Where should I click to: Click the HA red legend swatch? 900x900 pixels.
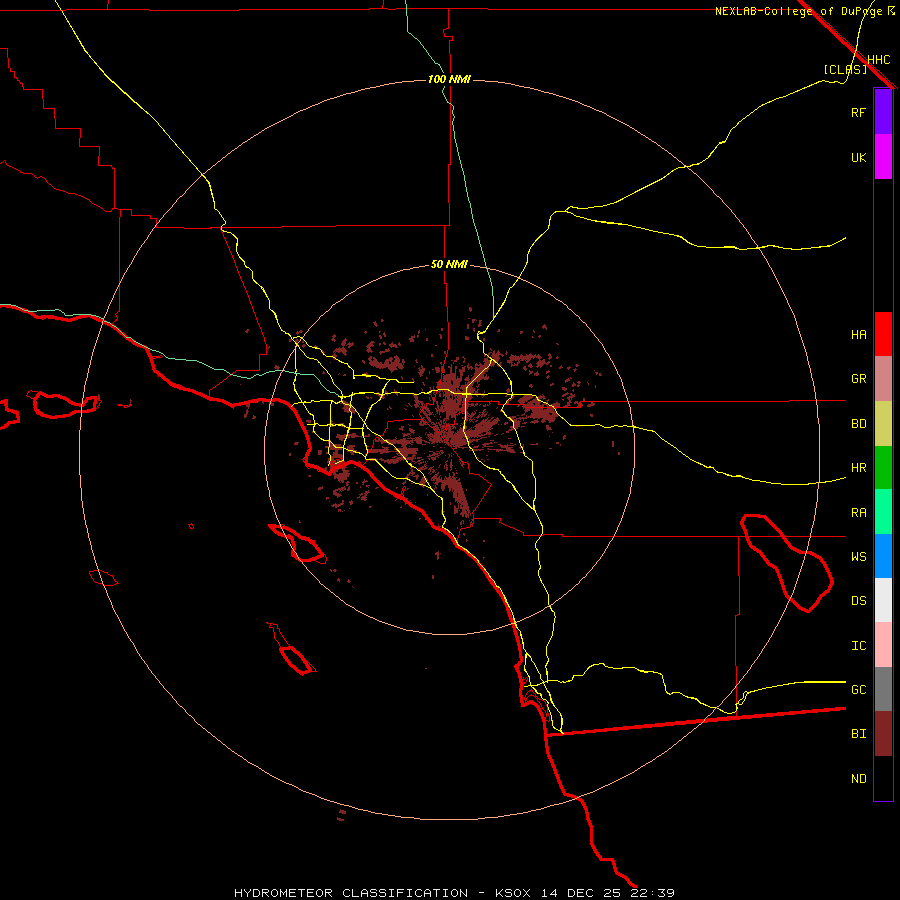(x=883, y=334)
